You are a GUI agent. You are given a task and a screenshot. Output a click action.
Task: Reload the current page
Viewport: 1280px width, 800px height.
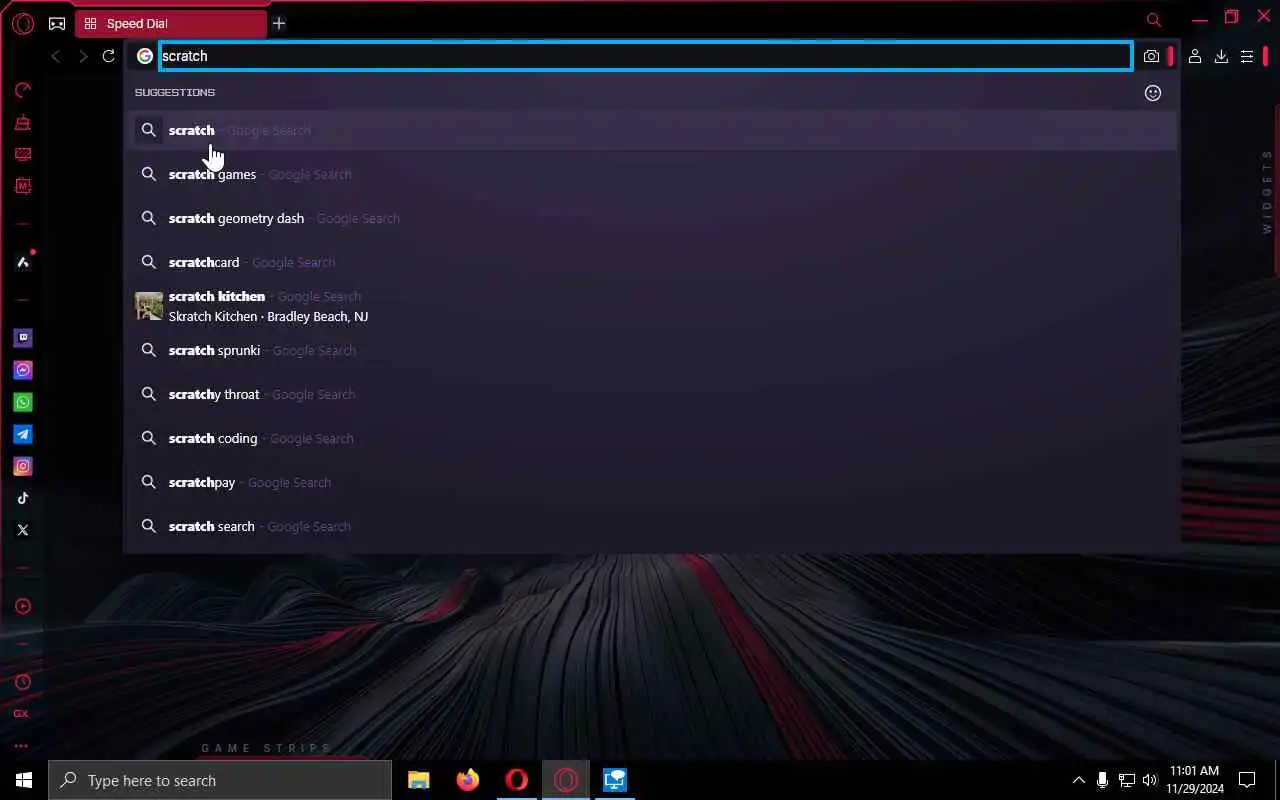tap(109, 56)
